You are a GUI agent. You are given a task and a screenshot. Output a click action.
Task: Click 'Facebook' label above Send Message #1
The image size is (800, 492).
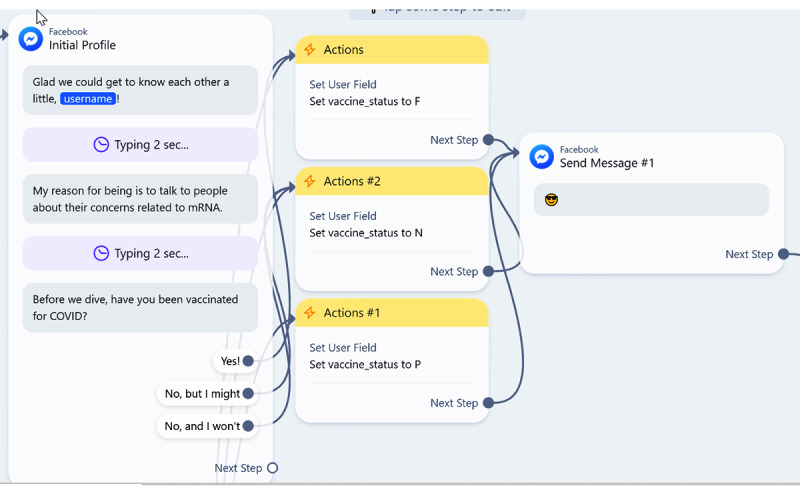point(579,150)
